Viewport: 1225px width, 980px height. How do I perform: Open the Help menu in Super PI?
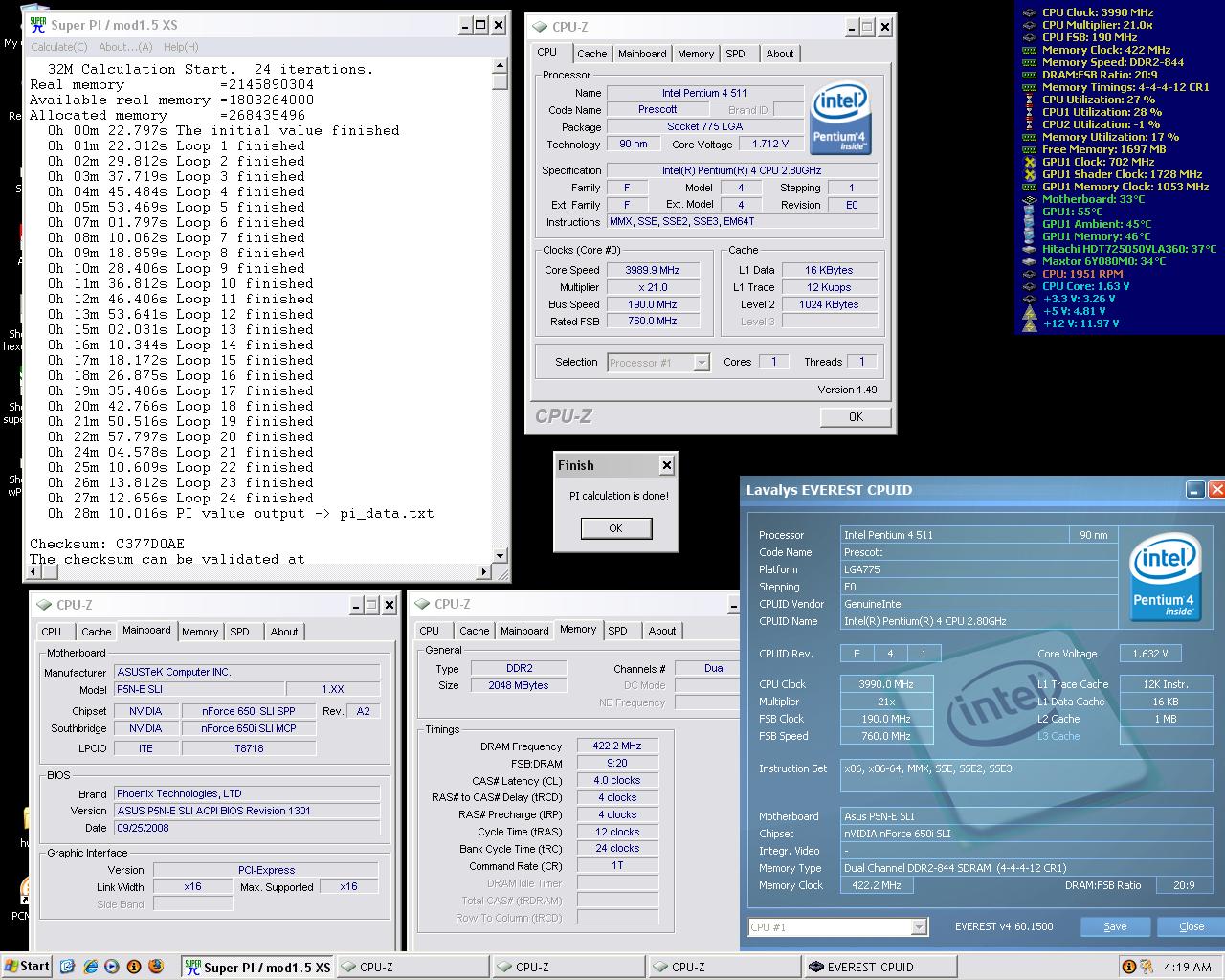pyautogui.click(x=180, y=47)
